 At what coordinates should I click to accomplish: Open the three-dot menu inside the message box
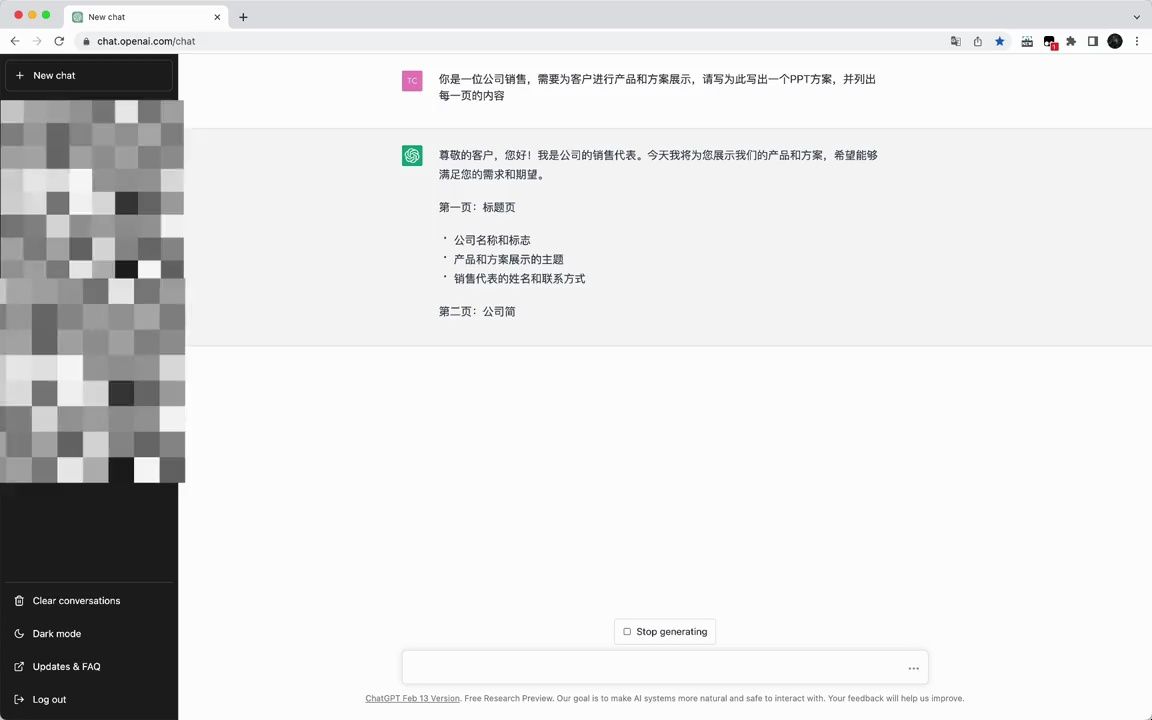pyautogui.click(x=913, y=667)
